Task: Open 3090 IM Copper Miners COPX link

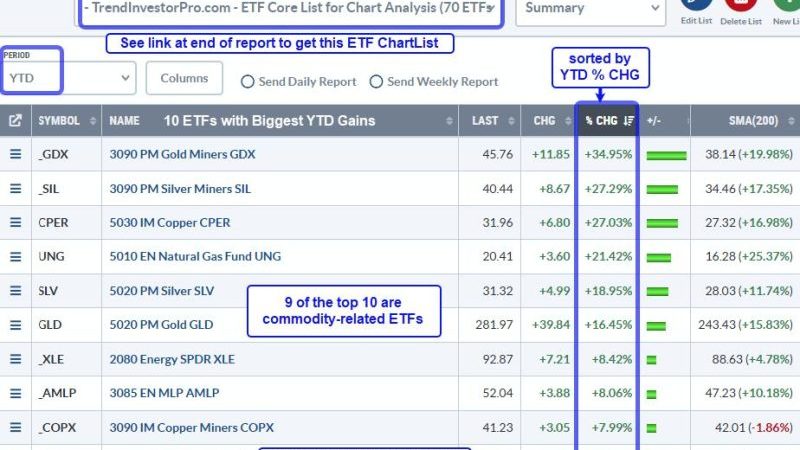Action: [x=191, y=428]
